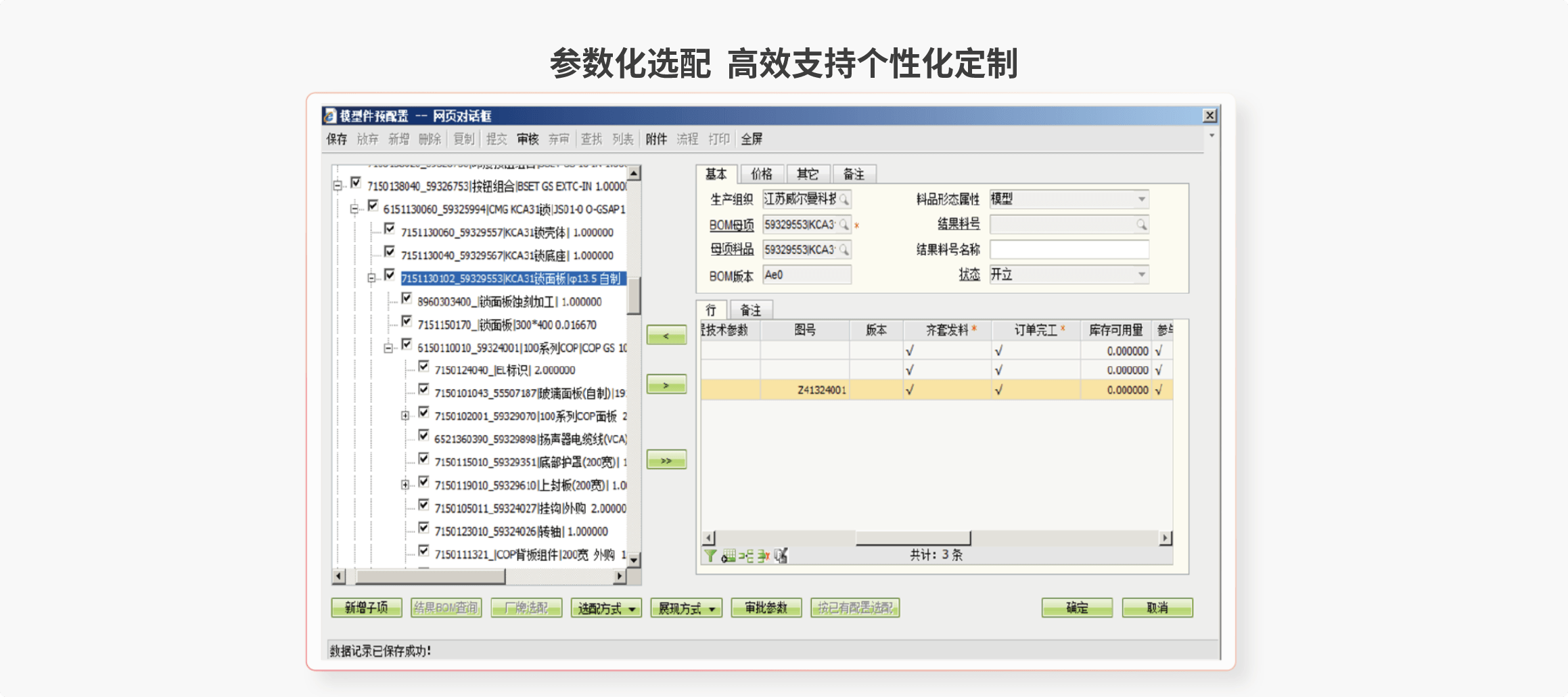Click the 新增子项 button
This screenshot has width=1568, height=697.
366,608
